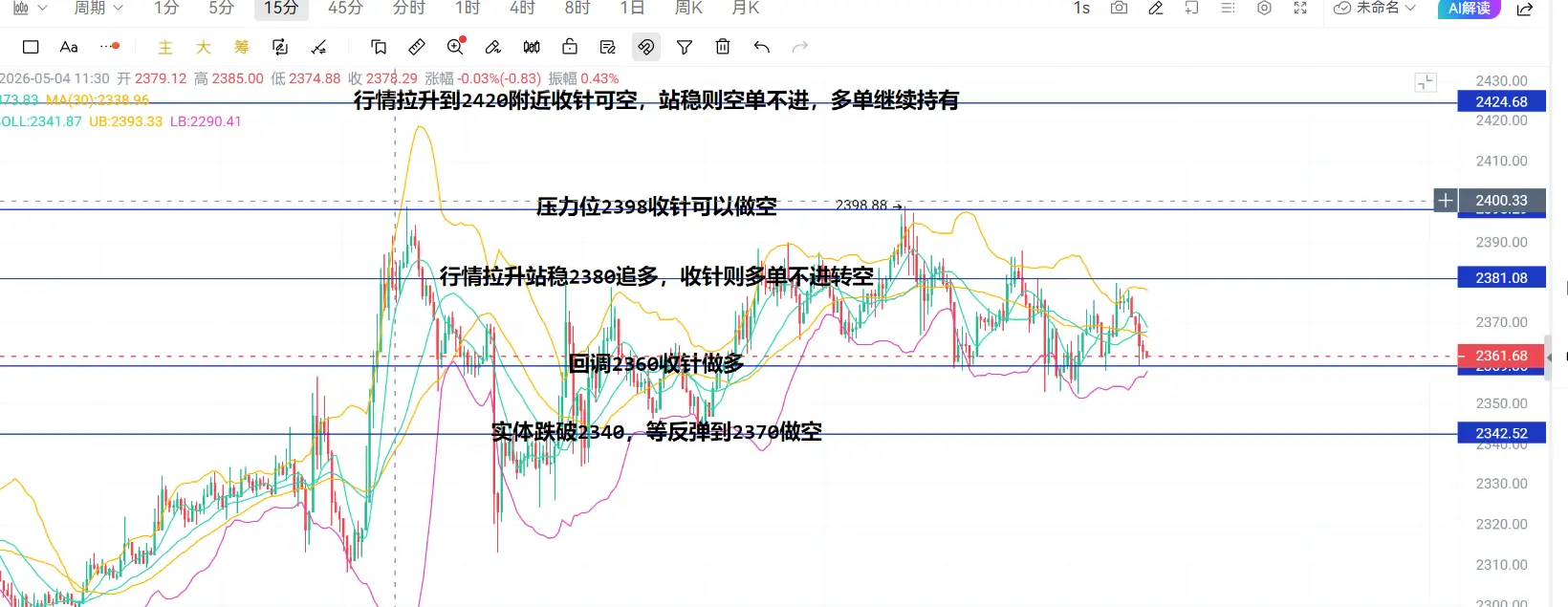Click the 回调2360收针做多 annotation
The height and width of the screenshot is (607, 1568).
tap(656, 363)
